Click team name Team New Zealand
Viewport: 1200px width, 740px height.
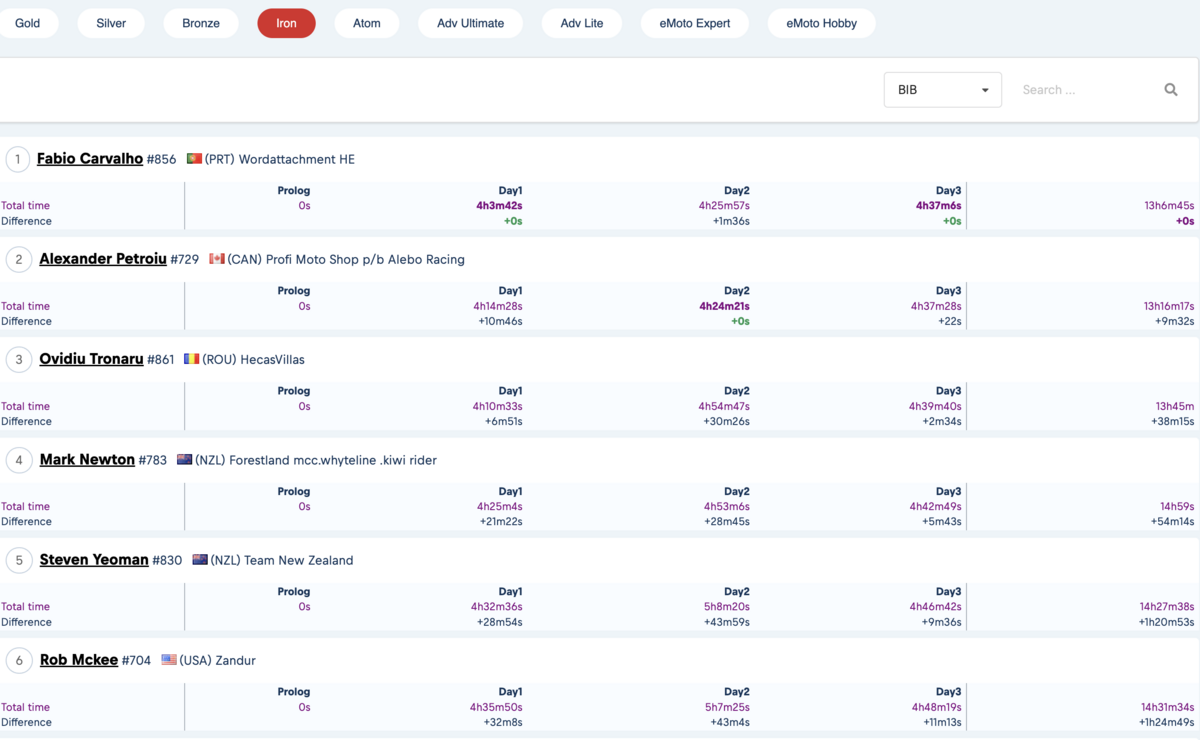point(298,561)
